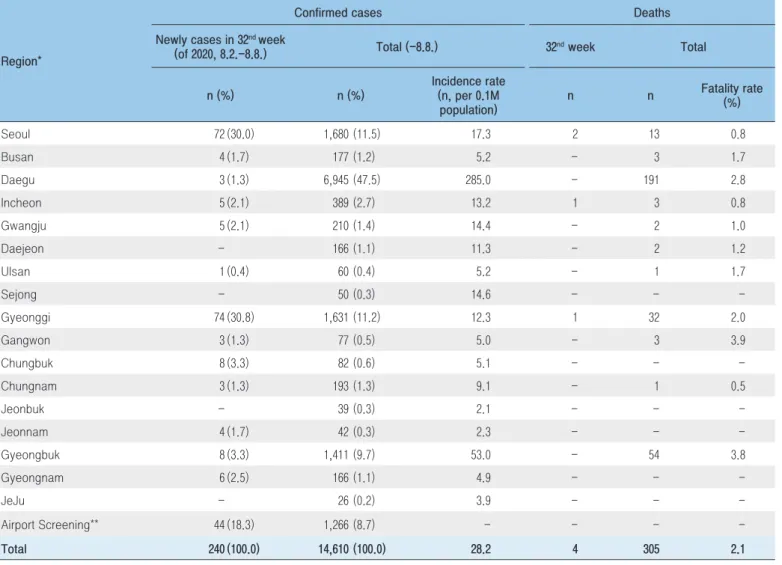Screen dimensions: 782x565
Task: Select Chungbuk total '82 (0.6)'
Action: point(356,364)
